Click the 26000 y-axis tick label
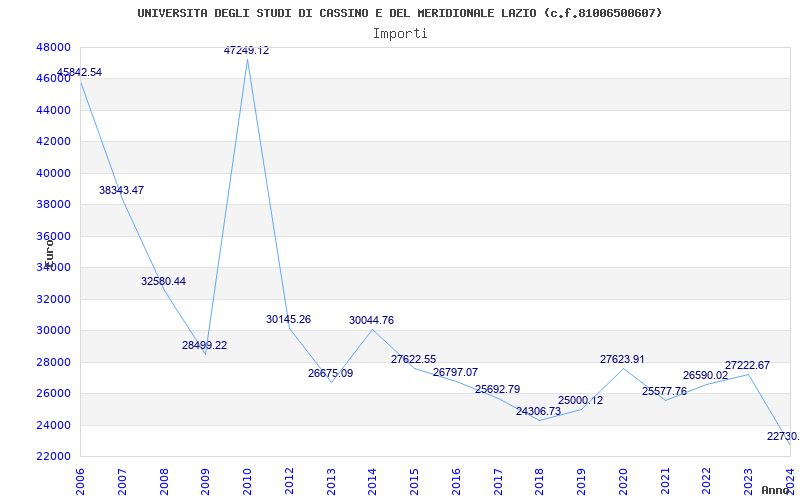 53,393
